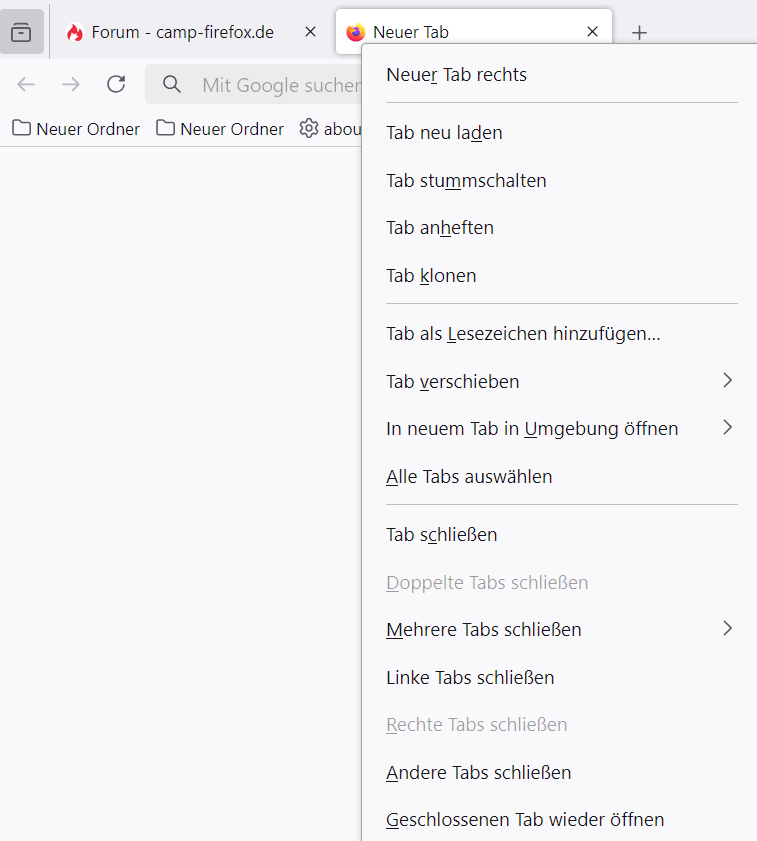Expand the Mehrere Tabs schließen submenu
The height and width of the screenshot is (841, 757).
pos(560,630)
